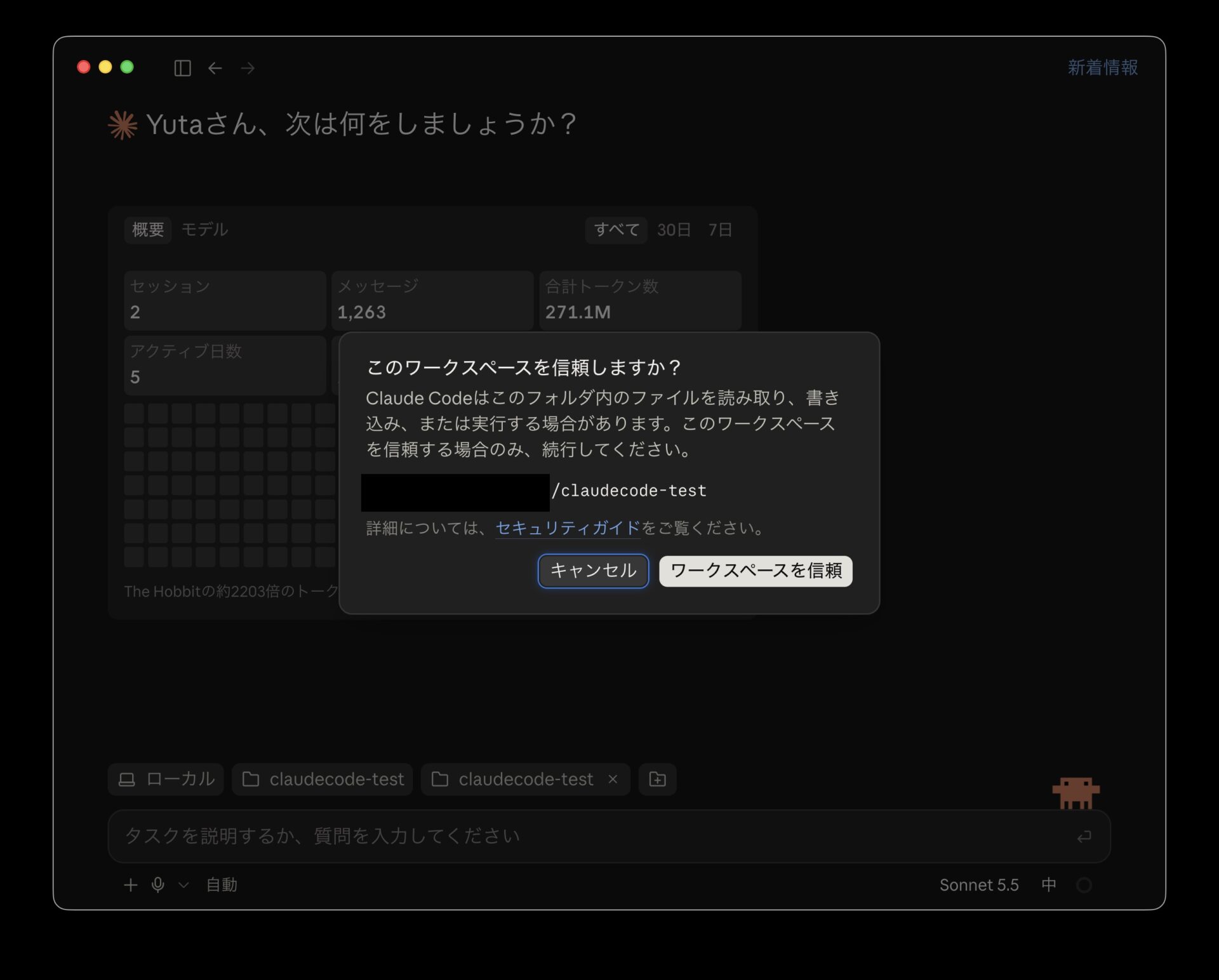Click the green zoom window button
The height and width of the screenshot is (980, 1219).
[127, 67]
